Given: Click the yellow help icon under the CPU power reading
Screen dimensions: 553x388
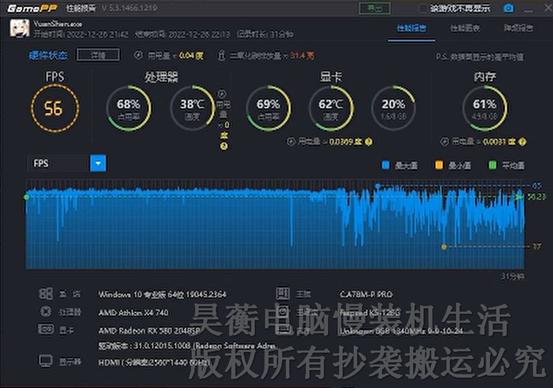Looking at the screenshot, I should pyautogui.click(x=224, y=146).
